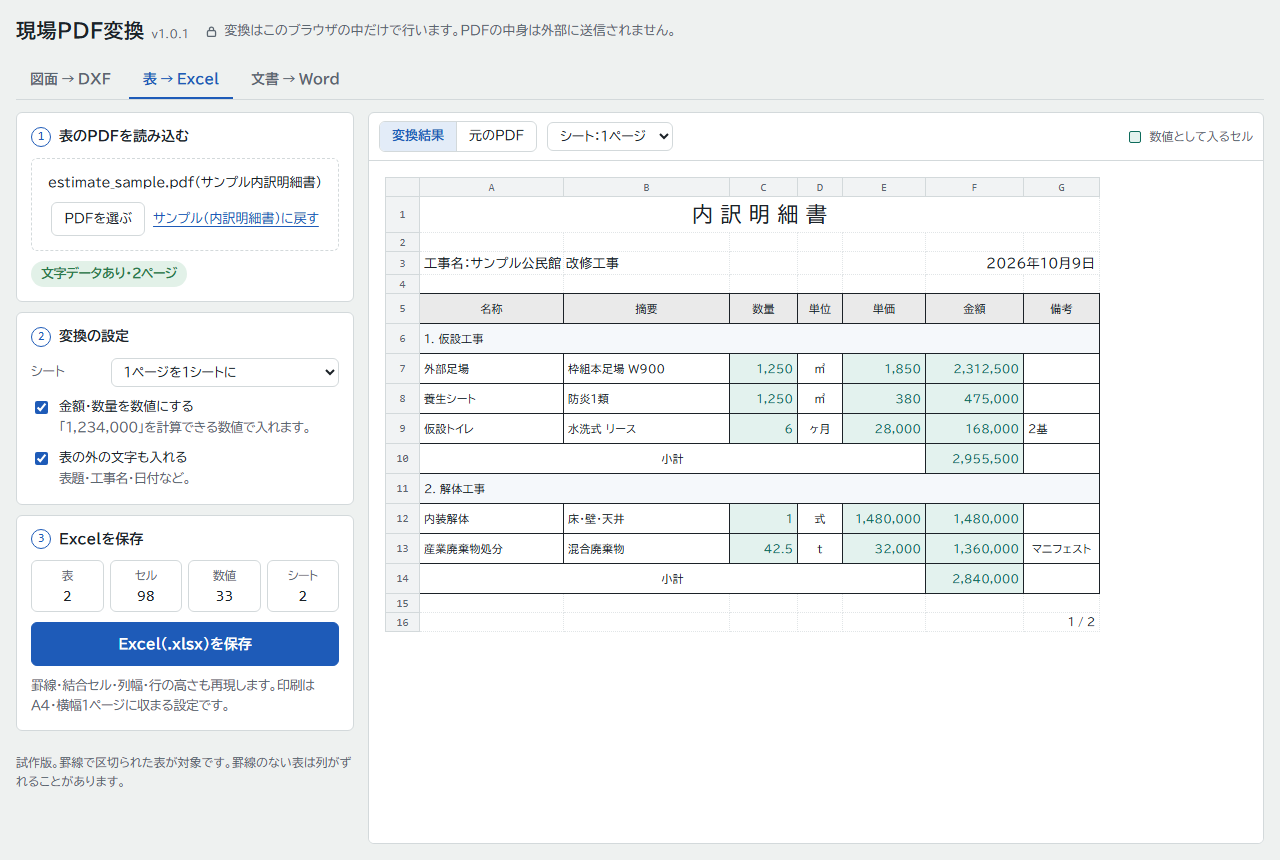Click サンプル(内訳明細書)に戻す link
Image resolution: width=1280 pixels, height=860 pixels.
pos(236,219)
